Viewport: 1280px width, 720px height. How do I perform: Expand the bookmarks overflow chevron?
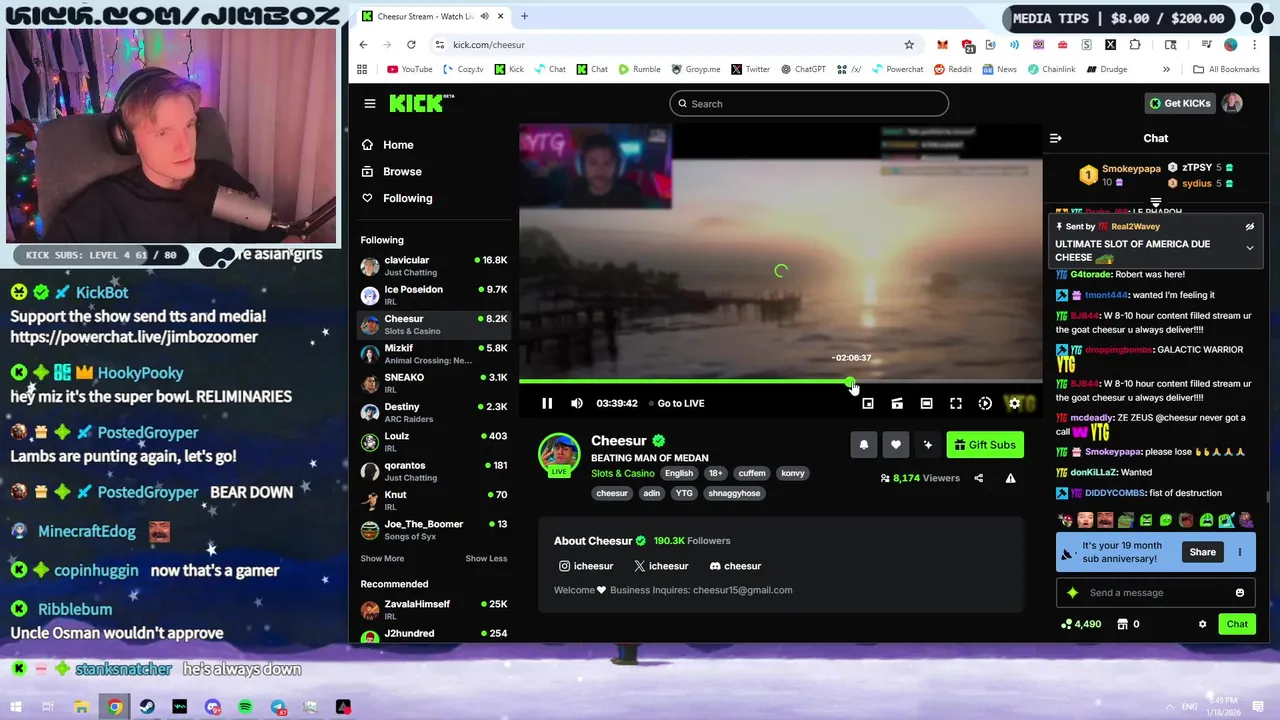pyautogui.click(x=1166, y=69)
